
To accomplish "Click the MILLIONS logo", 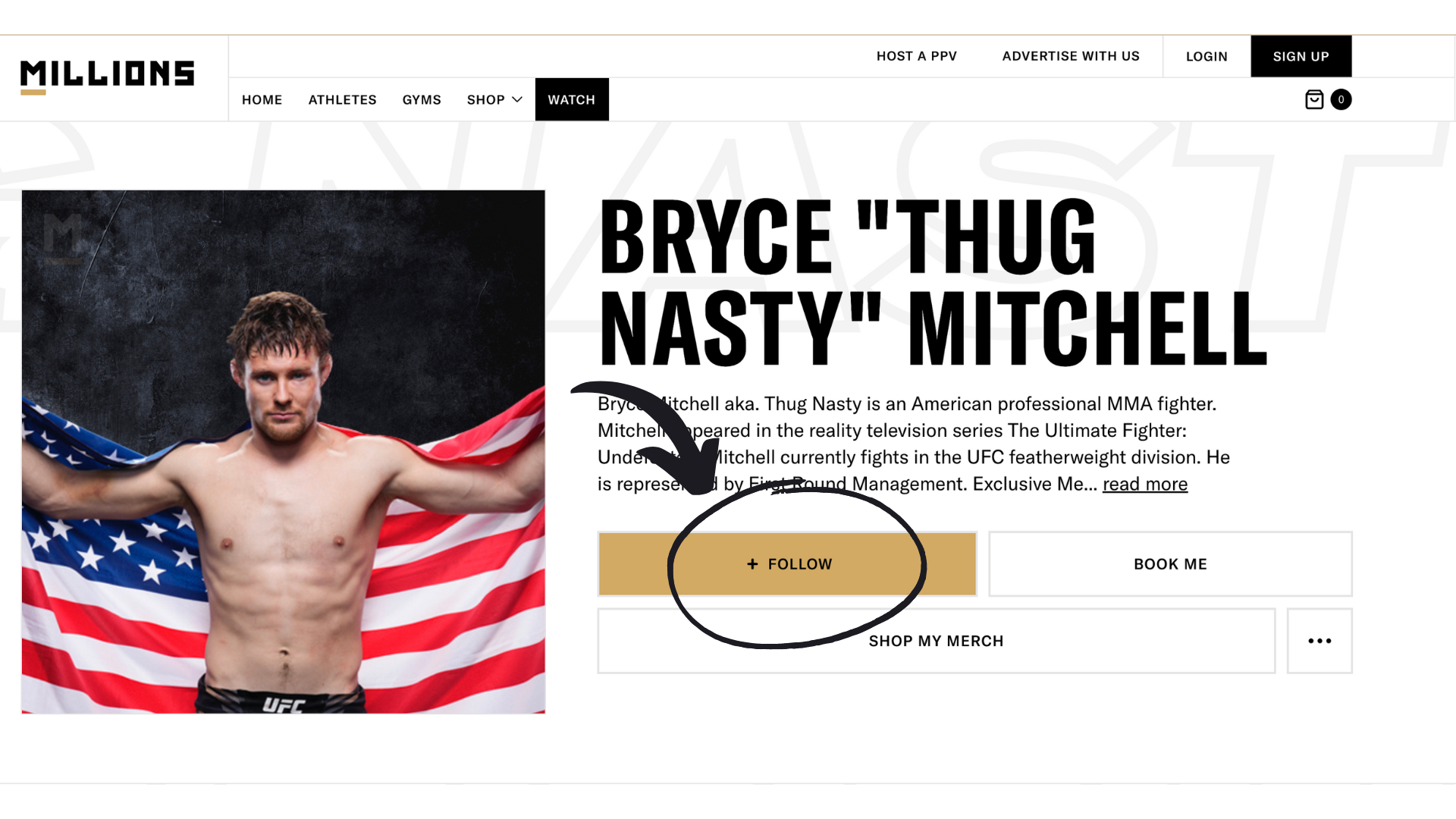I will point(107,77).
